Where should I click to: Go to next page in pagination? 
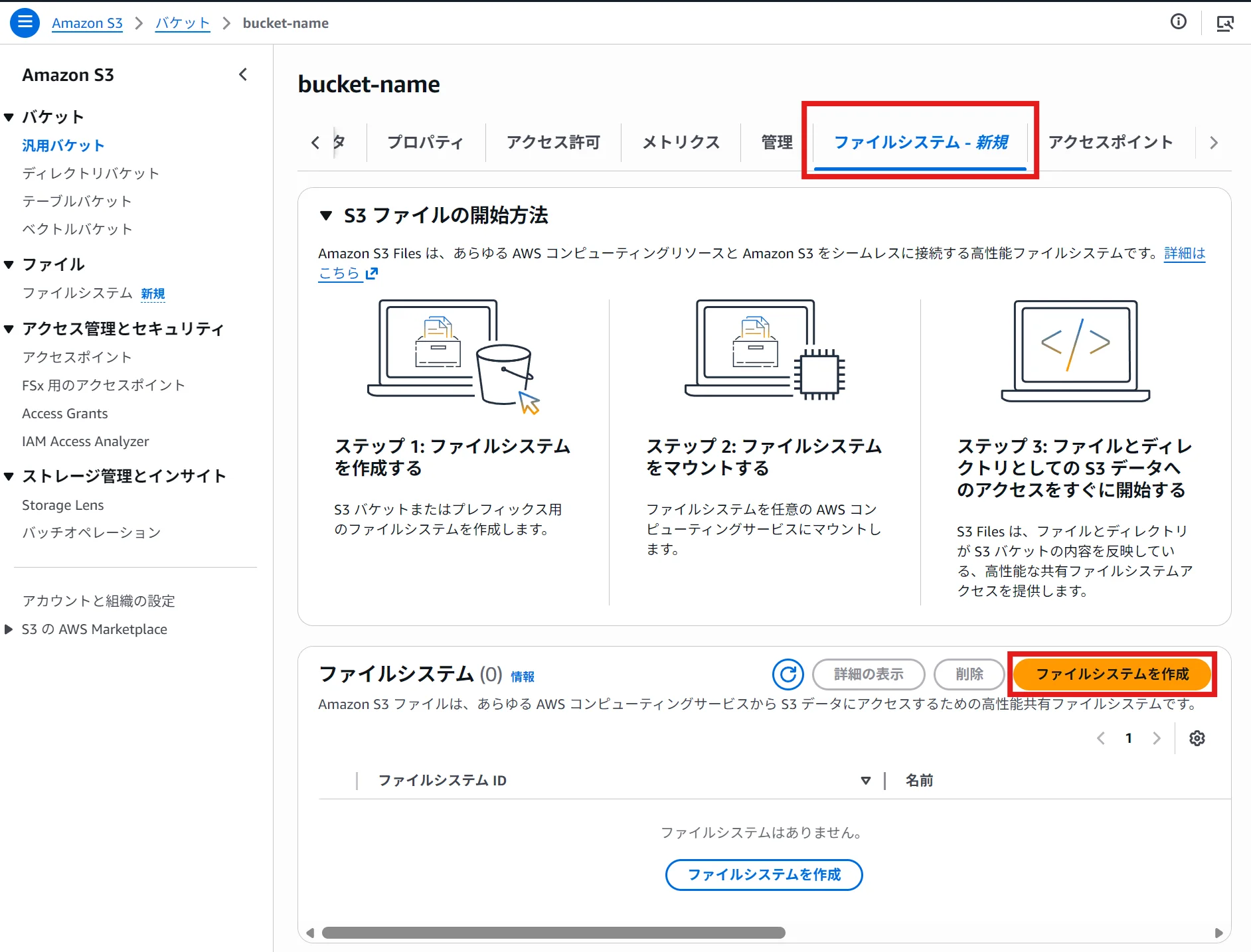(x=1157, y=738)
